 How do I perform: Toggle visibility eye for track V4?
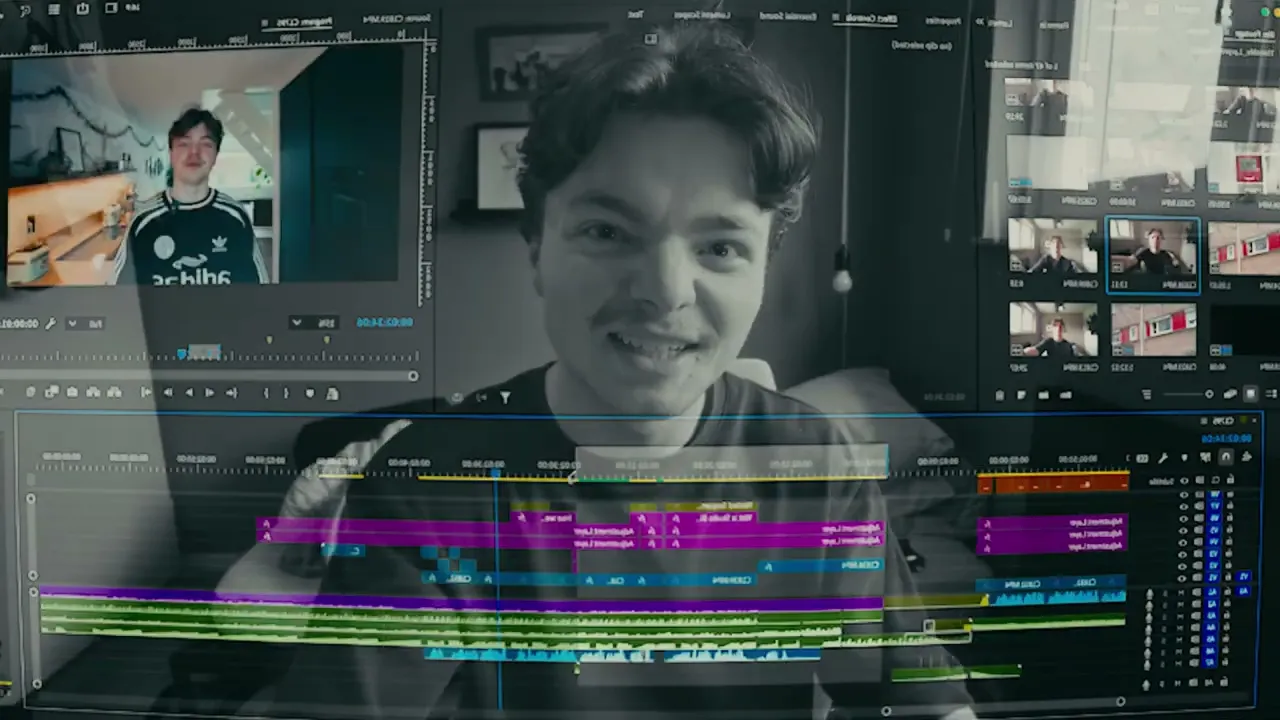pos(1185,542)
